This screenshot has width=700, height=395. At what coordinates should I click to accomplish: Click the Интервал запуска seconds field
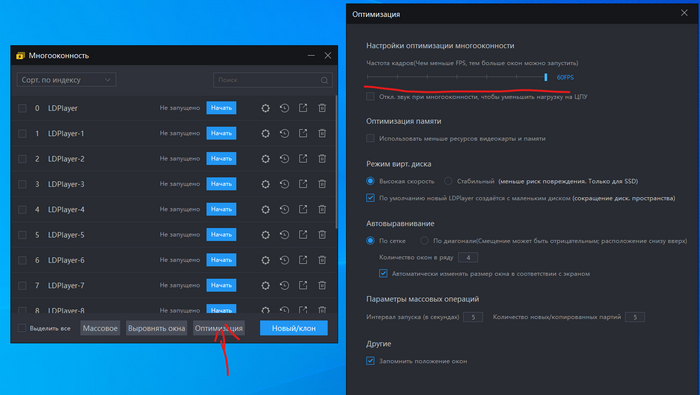(x=473, y=317)
